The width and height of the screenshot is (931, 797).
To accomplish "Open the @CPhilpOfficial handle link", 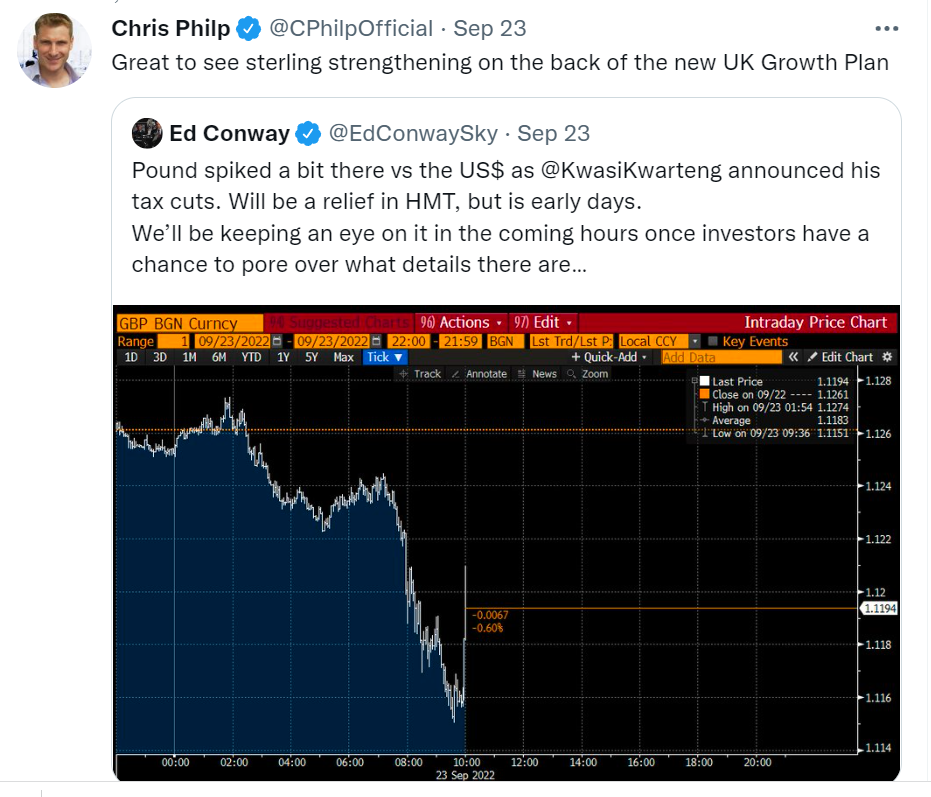I will pos(351,29).
